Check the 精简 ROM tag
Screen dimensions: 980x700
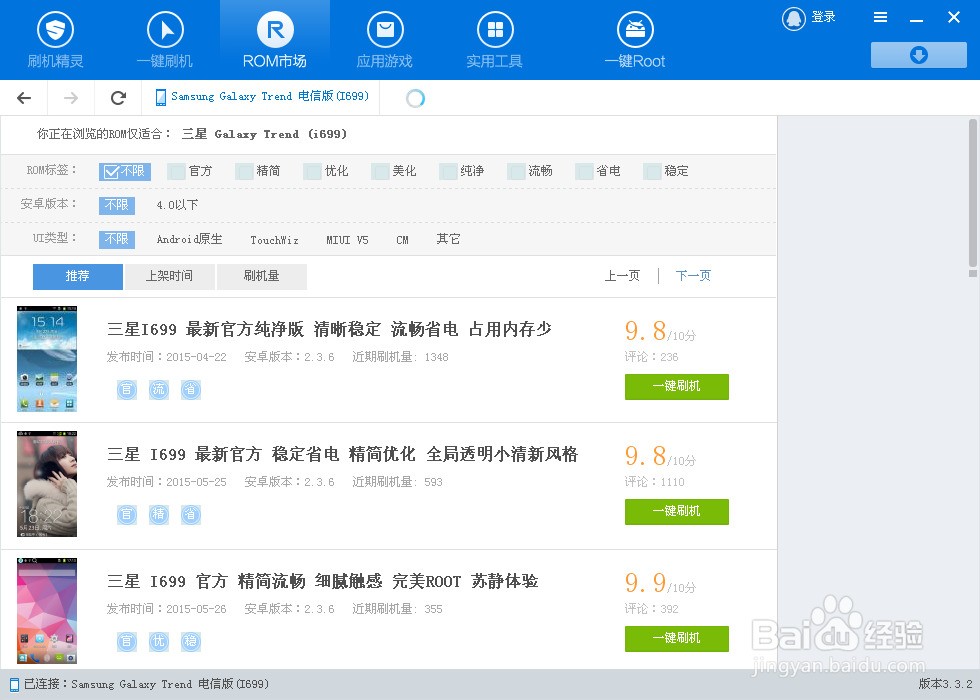tap(244, 171)
